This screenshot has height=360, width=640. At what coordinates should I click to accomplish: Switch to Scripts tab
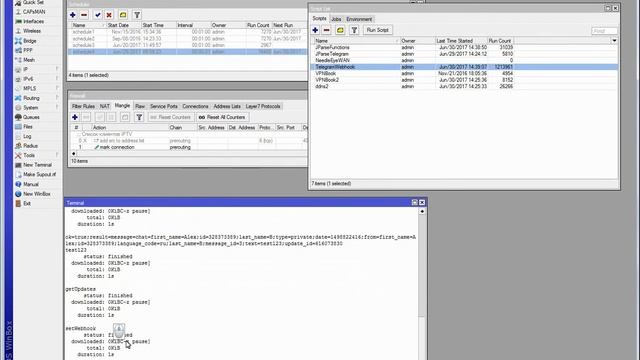320,19
